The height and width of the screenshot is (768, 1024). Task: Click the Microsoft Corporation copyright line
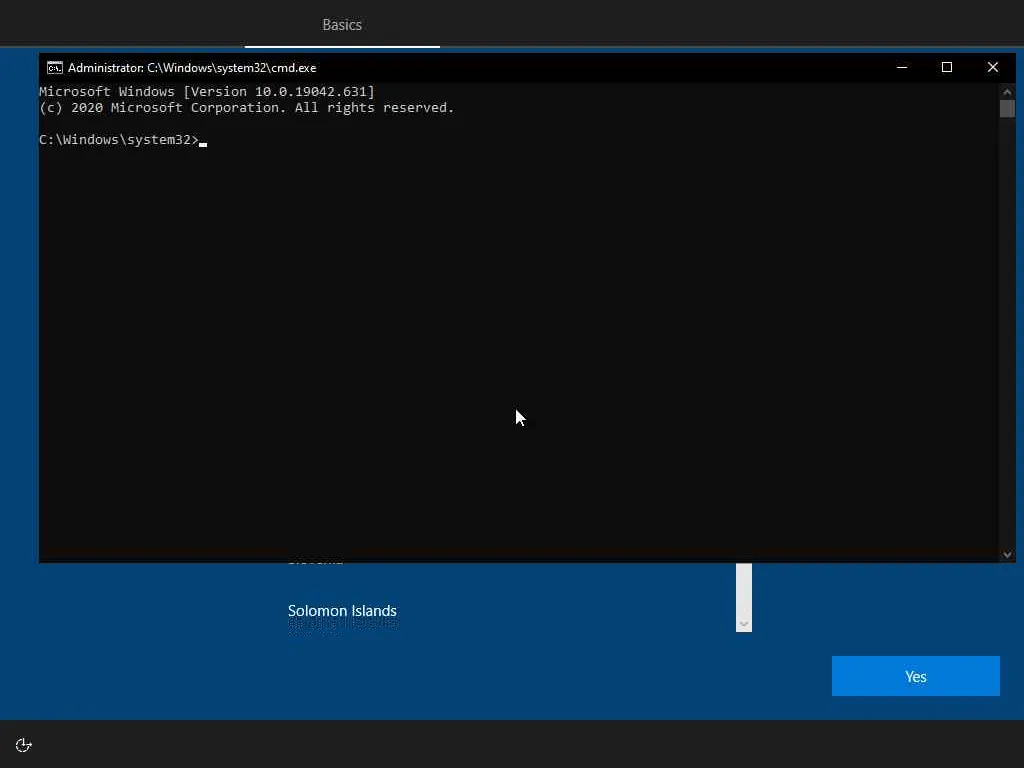[247, 108]
